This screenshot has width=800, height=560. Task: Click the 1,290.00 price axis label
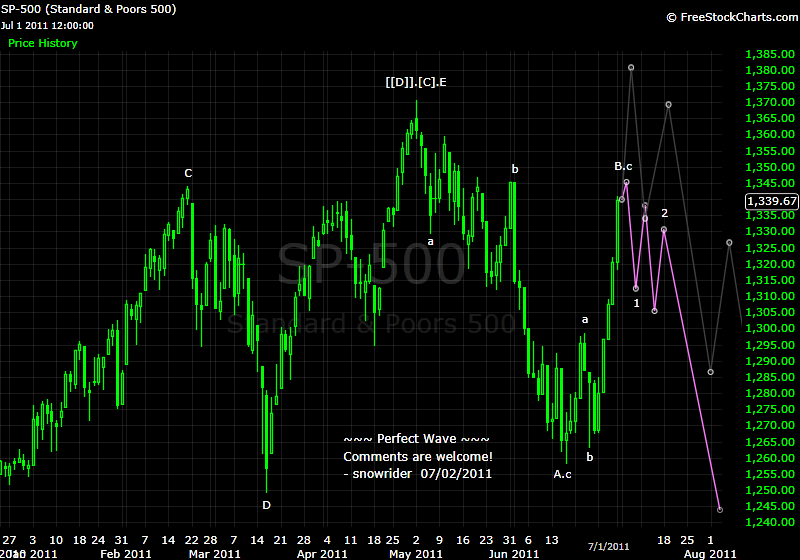(770, 361)
